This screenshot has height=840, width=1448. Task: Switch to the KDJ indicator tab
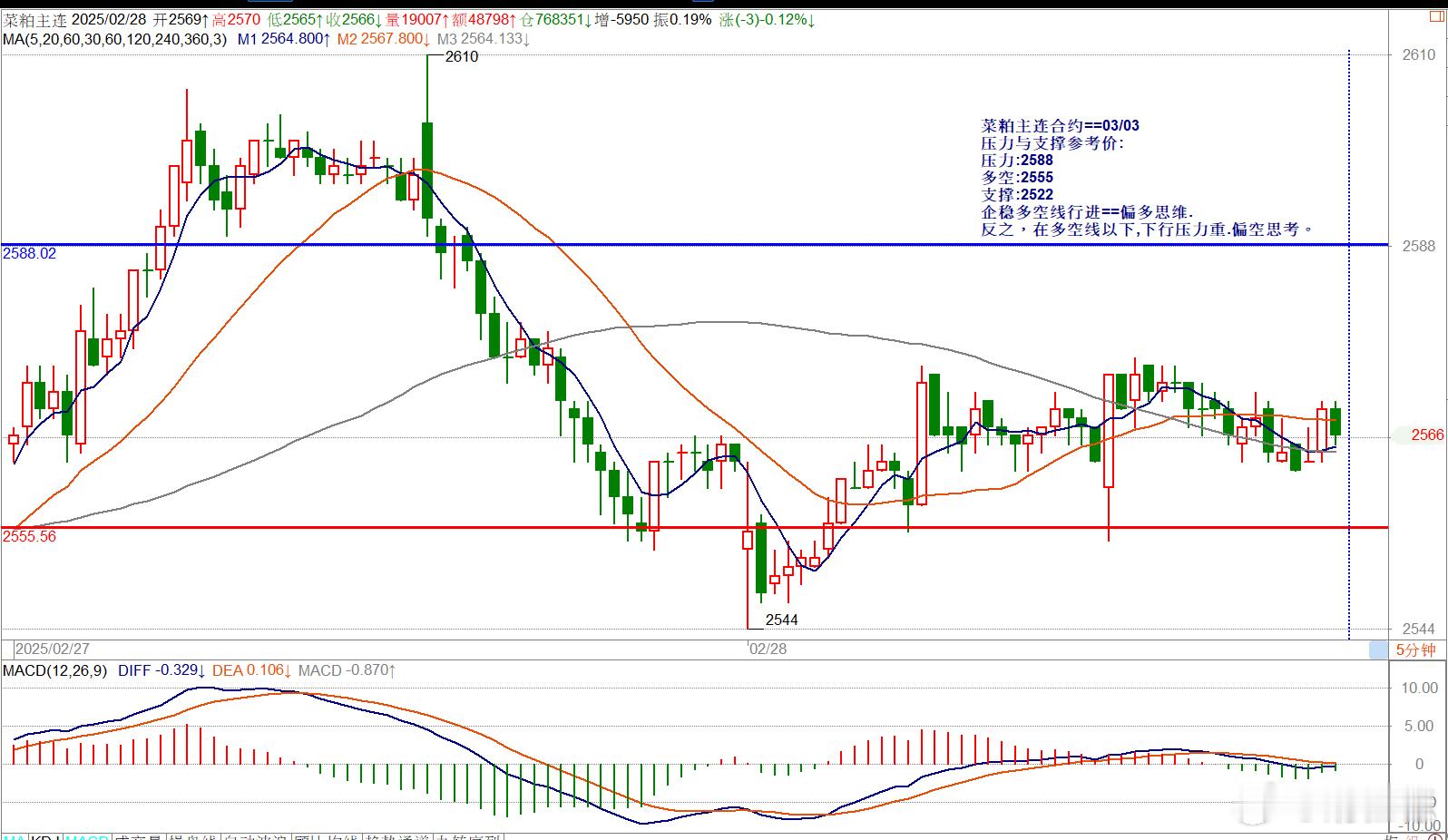46,835
